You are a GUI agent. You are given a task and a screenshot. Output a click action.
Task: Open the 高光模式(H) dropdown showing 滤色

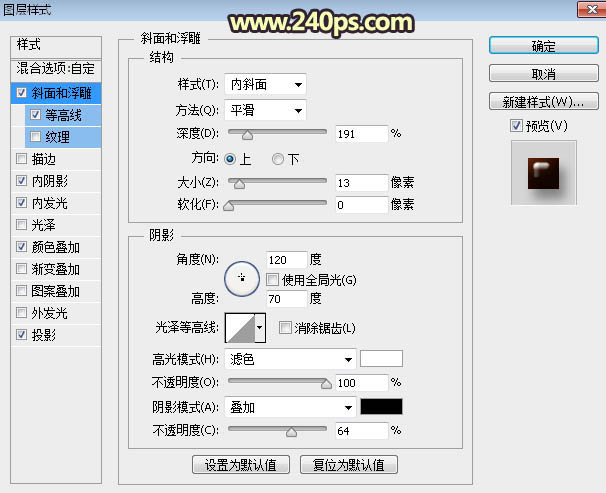coord(290,359)
